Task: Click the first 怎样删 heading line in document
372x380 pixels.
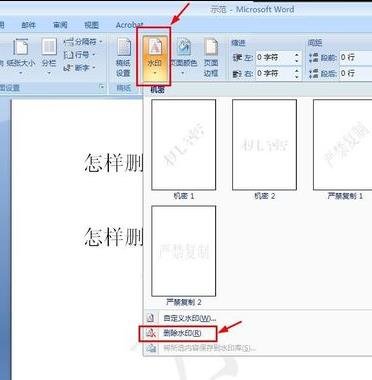Action: (113, 163)
